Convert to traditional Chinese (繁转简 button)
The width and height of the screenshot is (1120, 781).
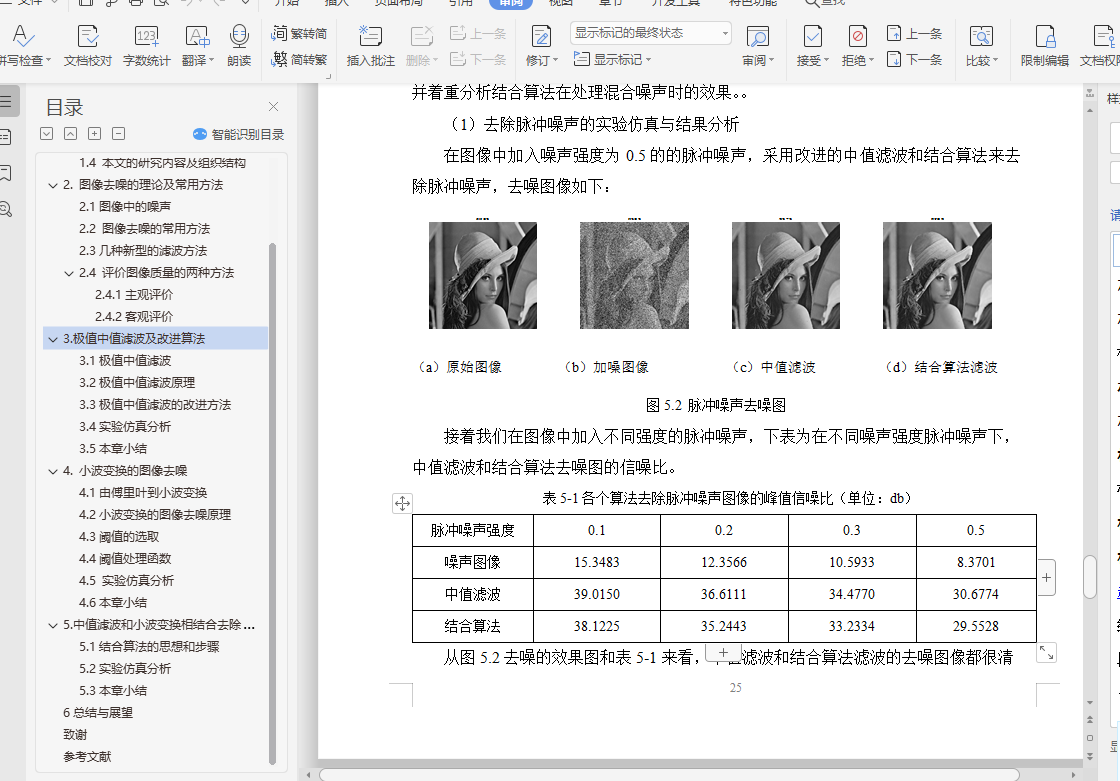(299, 33)
